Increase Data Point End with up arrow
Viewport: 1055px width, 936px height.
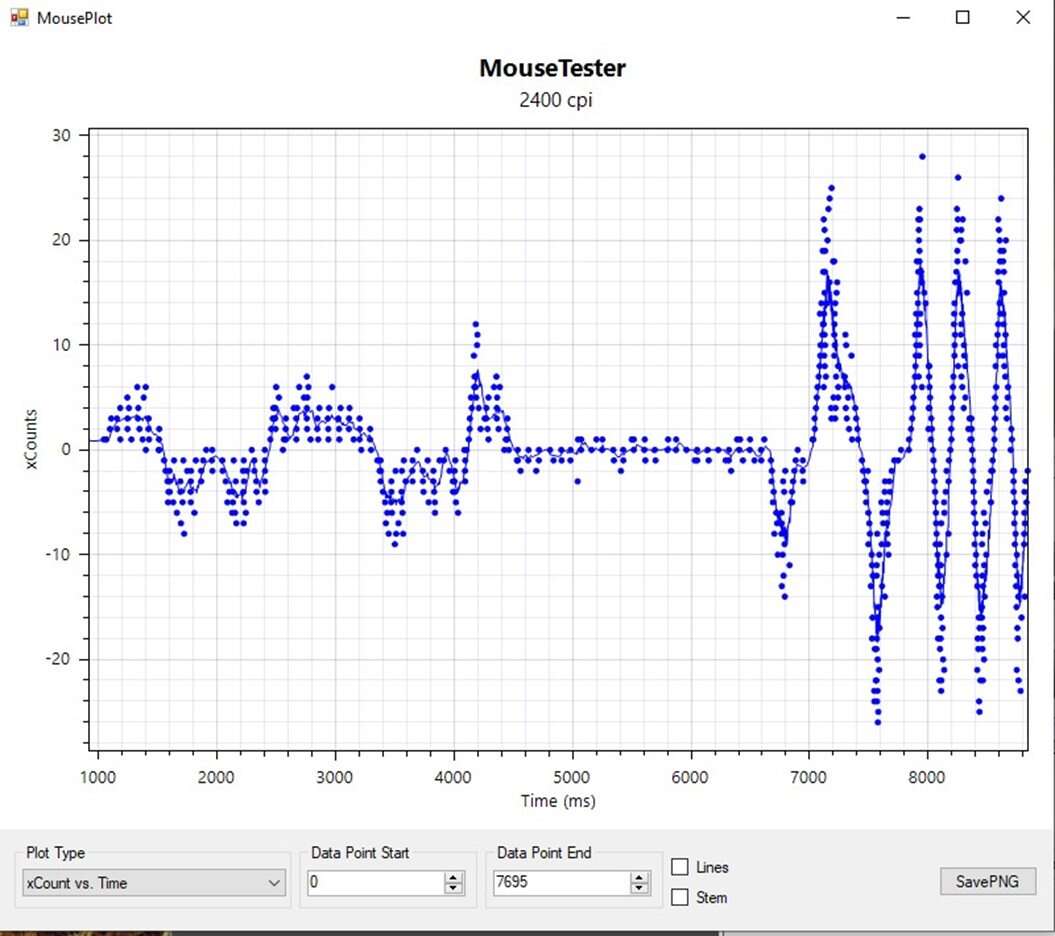[x=640, y=878]
